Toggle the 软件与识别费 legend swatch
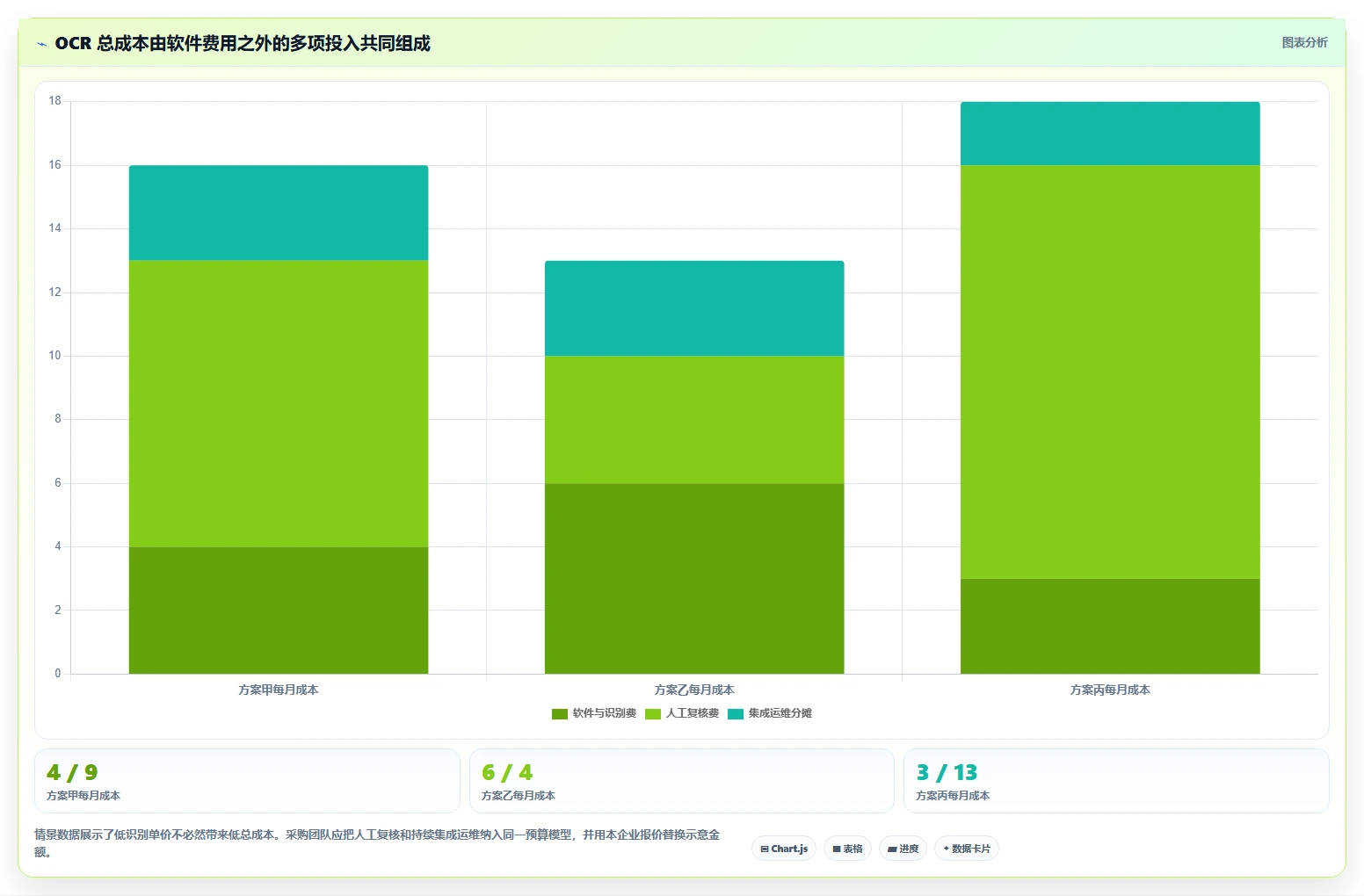 point(560,713)
